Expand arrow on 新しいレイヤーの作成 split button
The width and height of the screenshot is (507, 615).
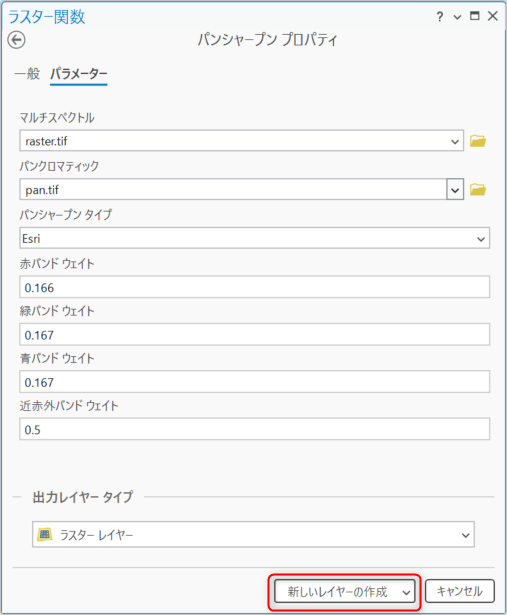[x=407, y=592]
